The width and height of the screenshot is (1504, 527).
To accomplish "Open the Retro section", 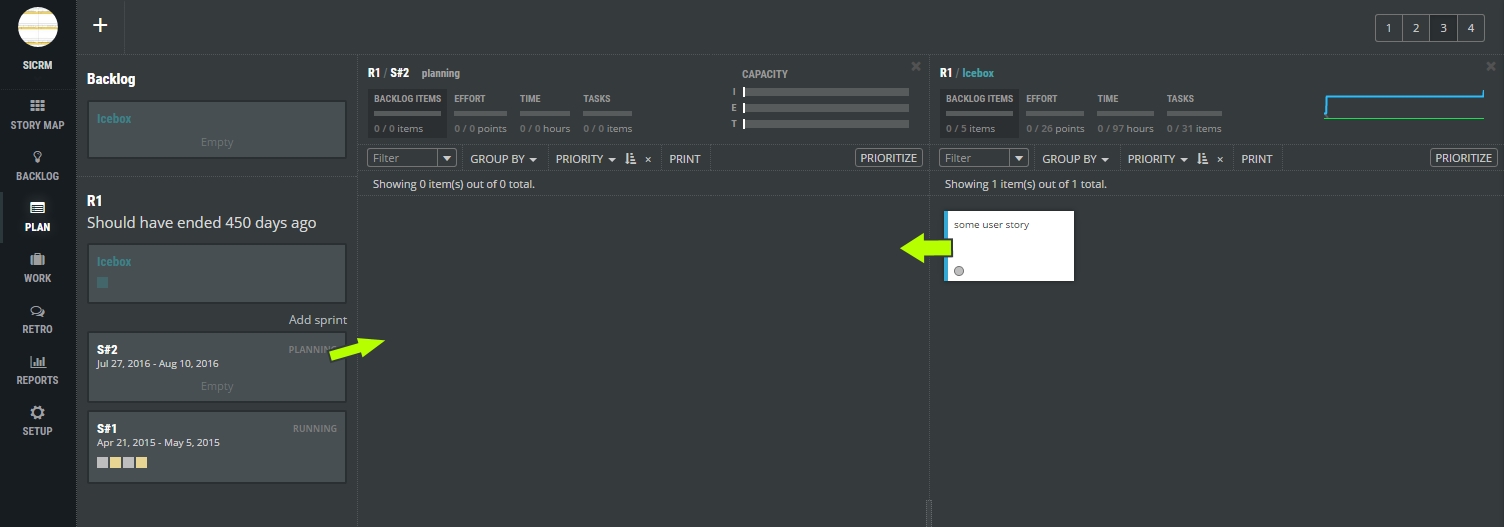I will click(x=38, y=319).
